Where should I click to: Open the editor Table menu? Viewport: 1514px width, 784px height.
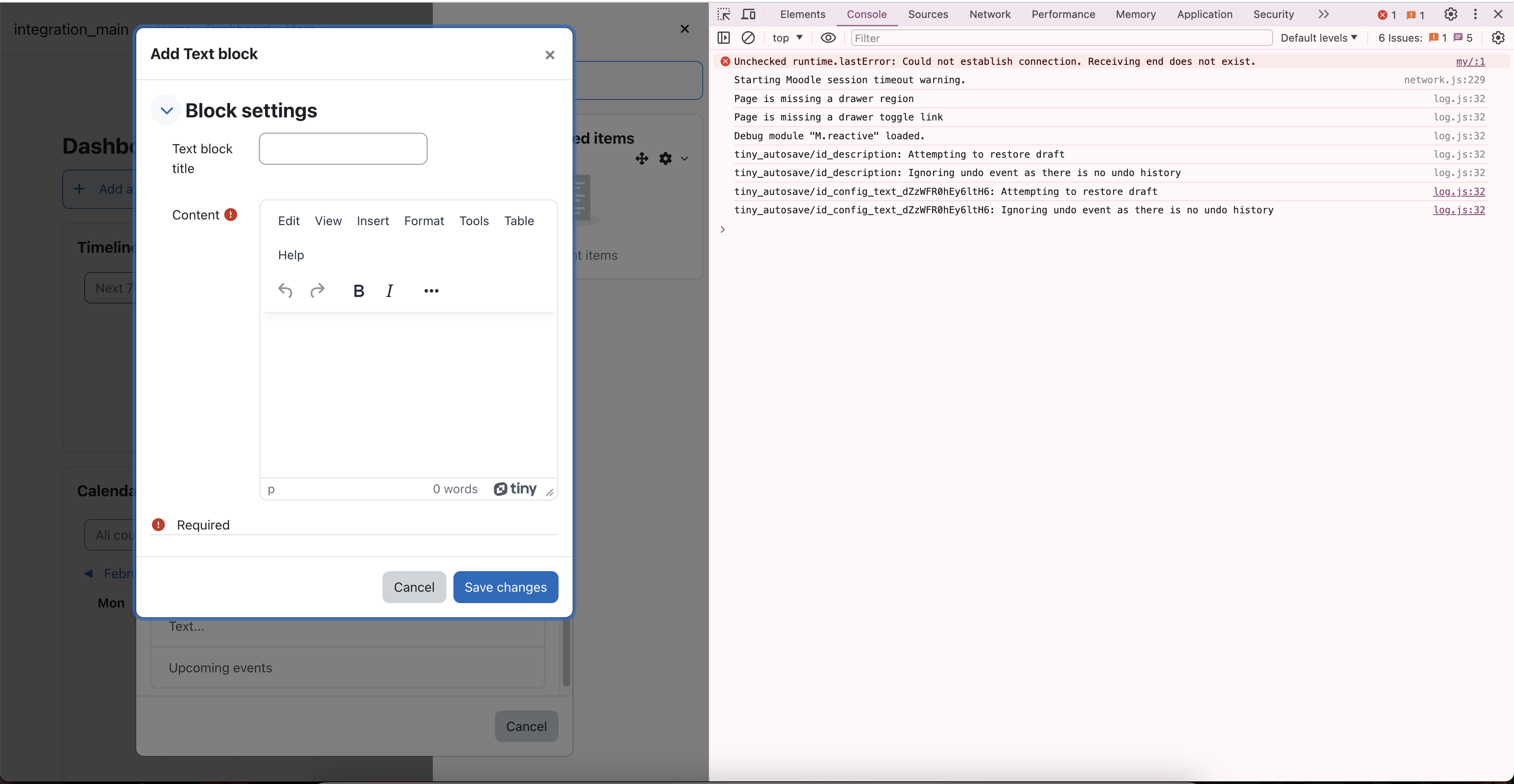click(x=519, y=221)
